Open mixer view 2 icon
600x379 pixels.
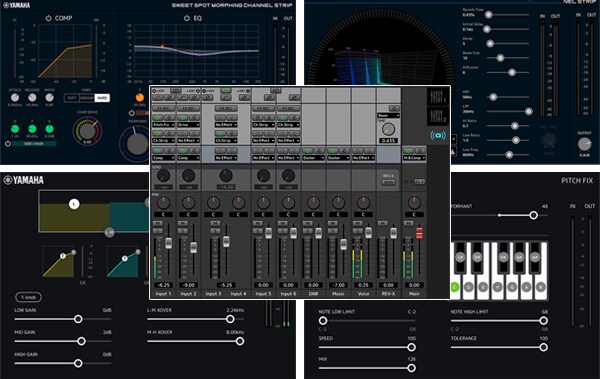[438, 116]
